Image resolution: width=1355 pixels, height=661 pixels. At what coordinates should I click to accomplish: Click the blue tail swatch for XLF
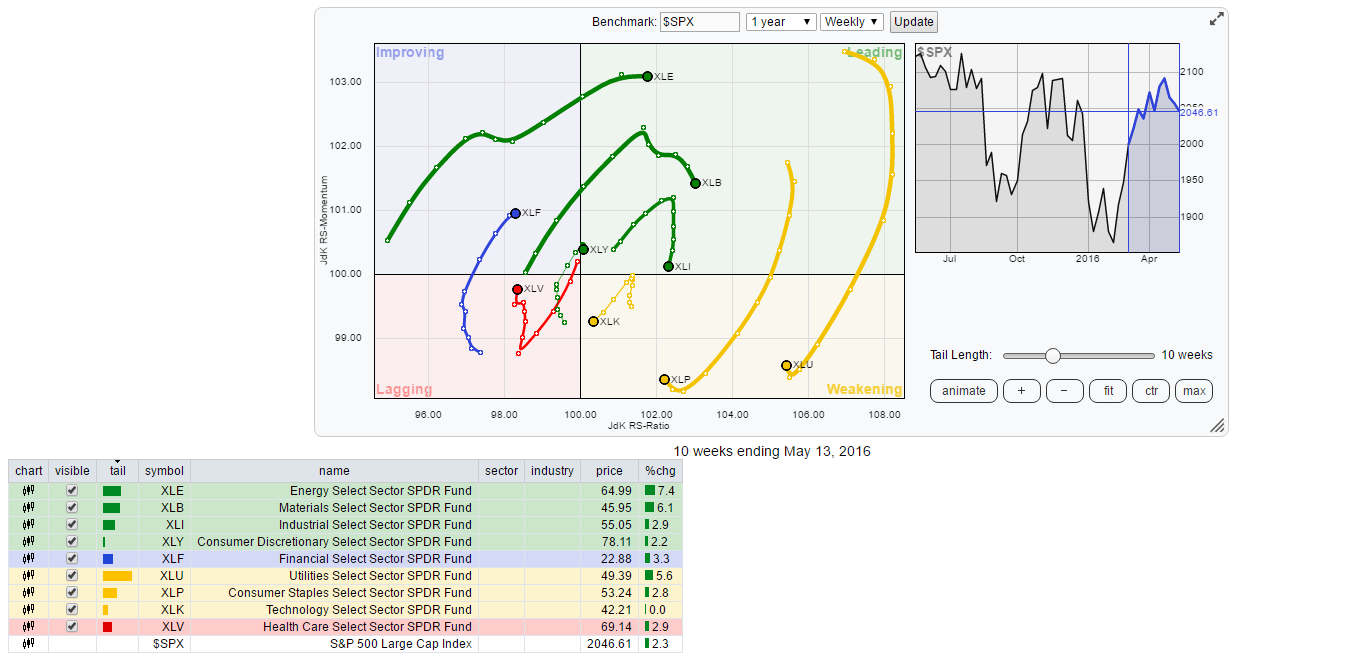(108, 559)
